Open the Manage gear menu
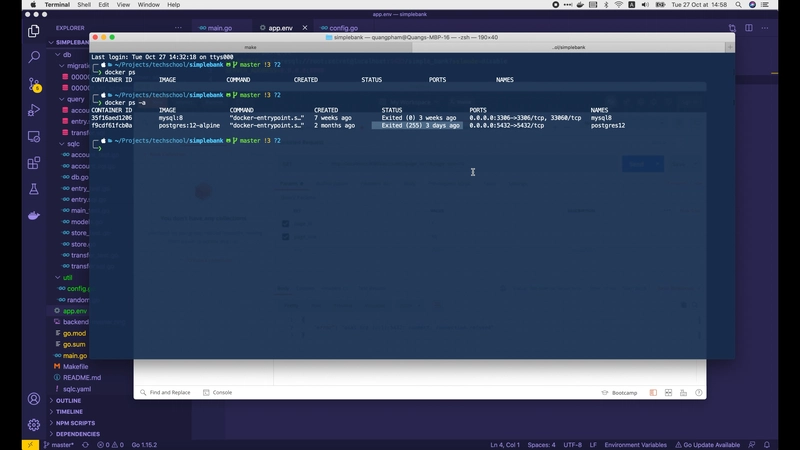 click(x=34, y=424)
